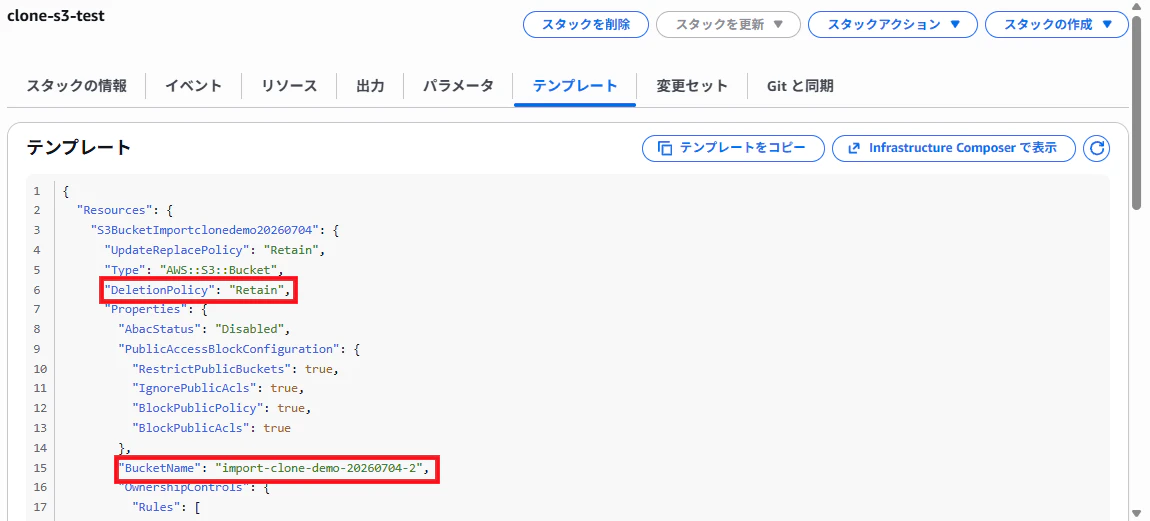Open the イベント tab
Viewport: 1150px width, 521px height.
click(x=194, y=86)
